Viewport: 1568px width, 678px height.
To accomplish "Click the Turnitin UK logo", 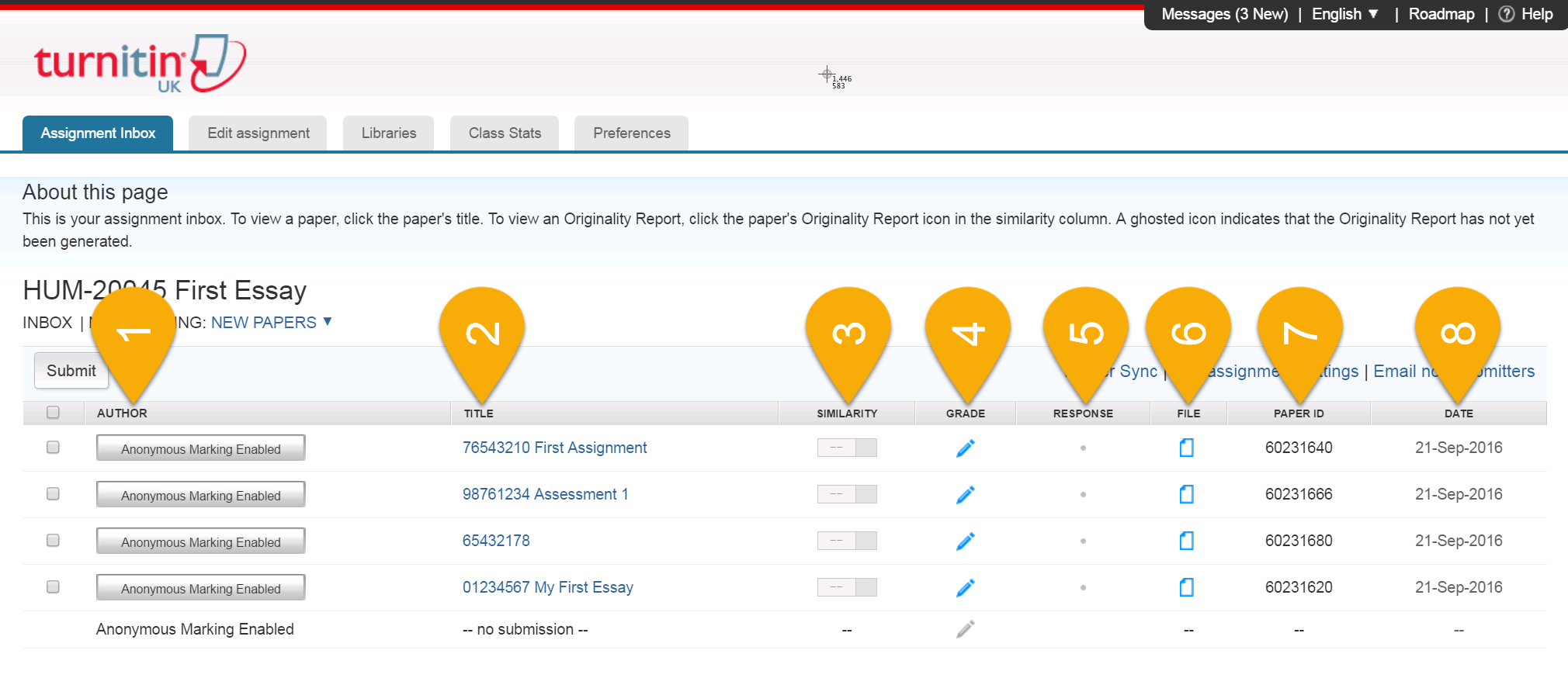I will (x=140, y=64).
